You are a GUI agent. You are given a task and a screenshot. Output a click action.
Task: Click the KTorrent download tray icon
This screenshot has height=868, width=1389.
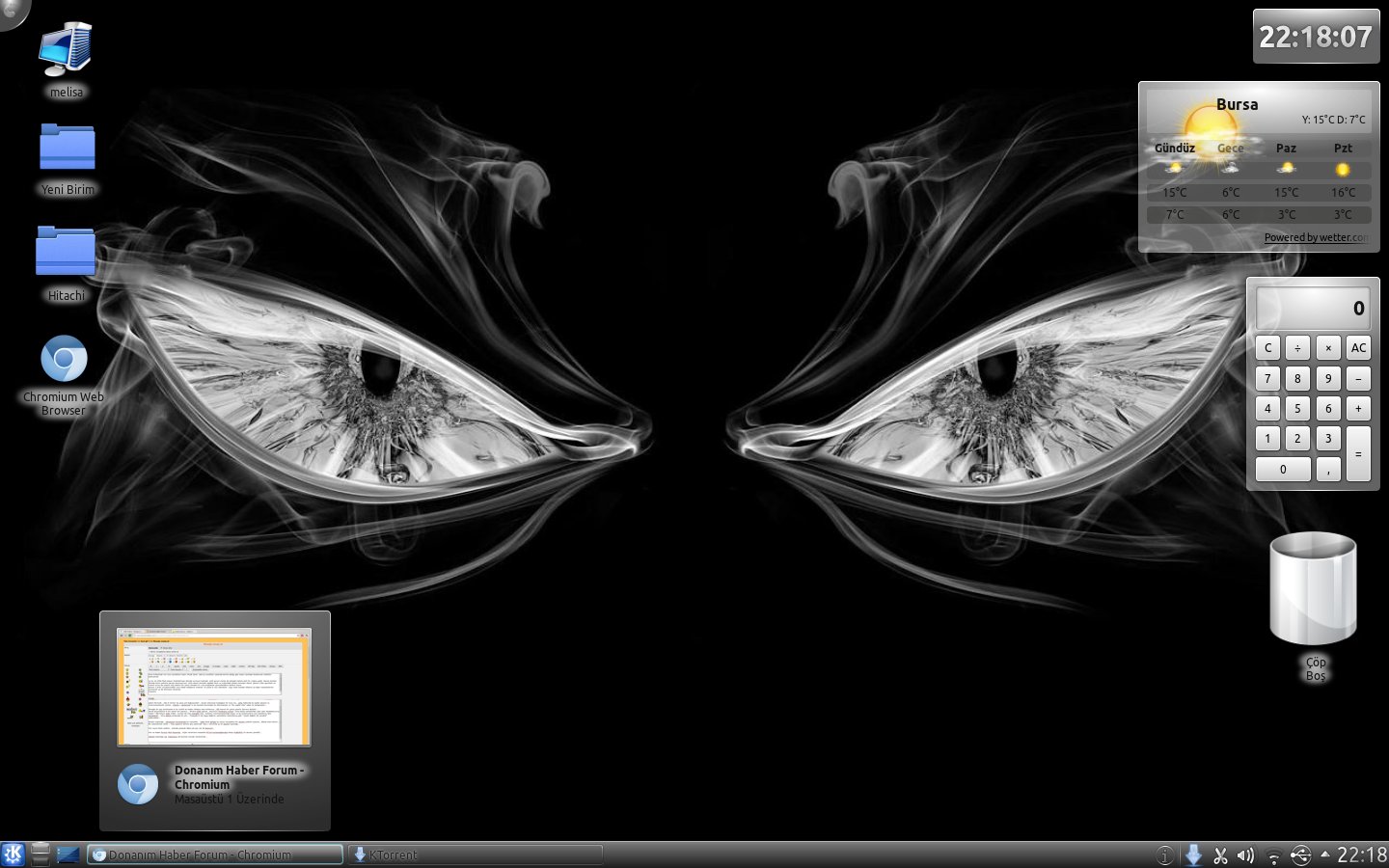[x=1193, y=855]
